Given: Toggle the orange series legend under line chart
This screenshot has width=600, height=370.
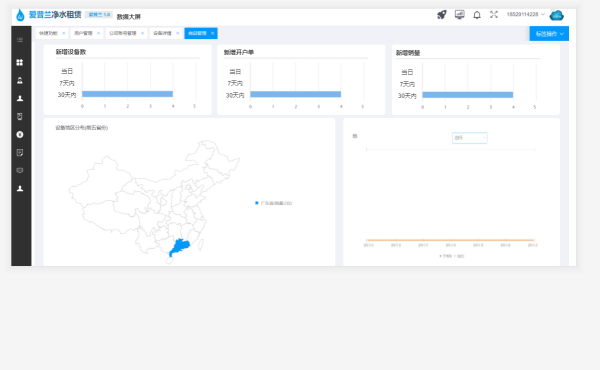Looking at the screenshot, I should coord(459,256).
